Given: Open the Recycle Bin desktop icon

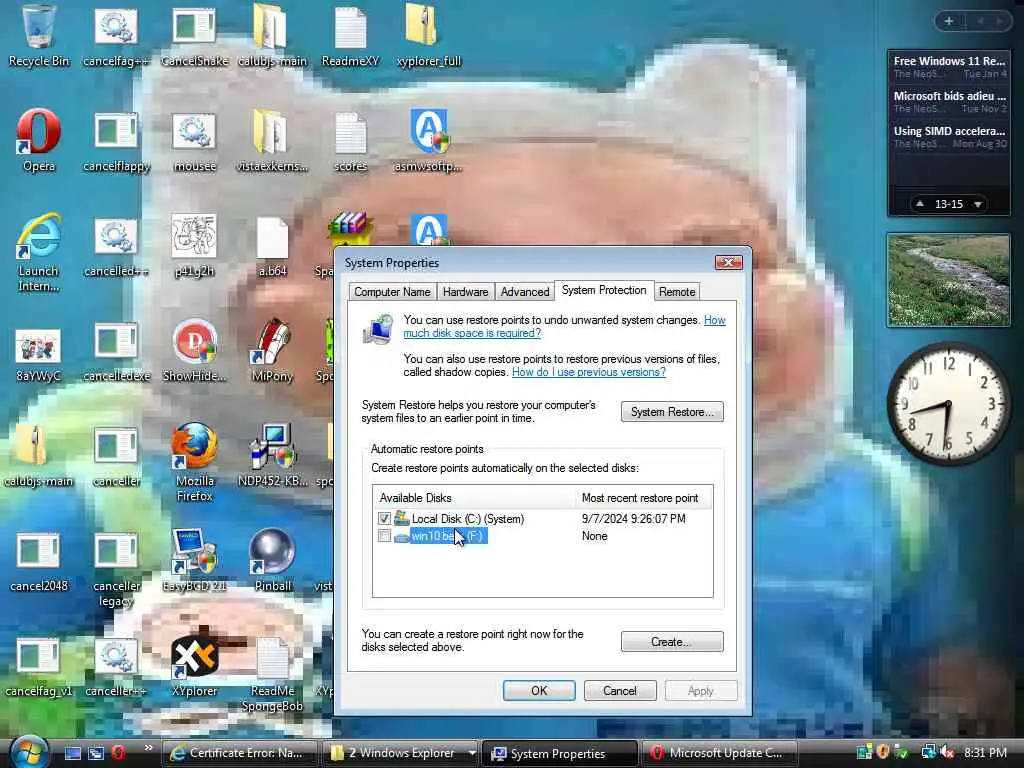Looking at the screenshot, I should tap(38, 36).
